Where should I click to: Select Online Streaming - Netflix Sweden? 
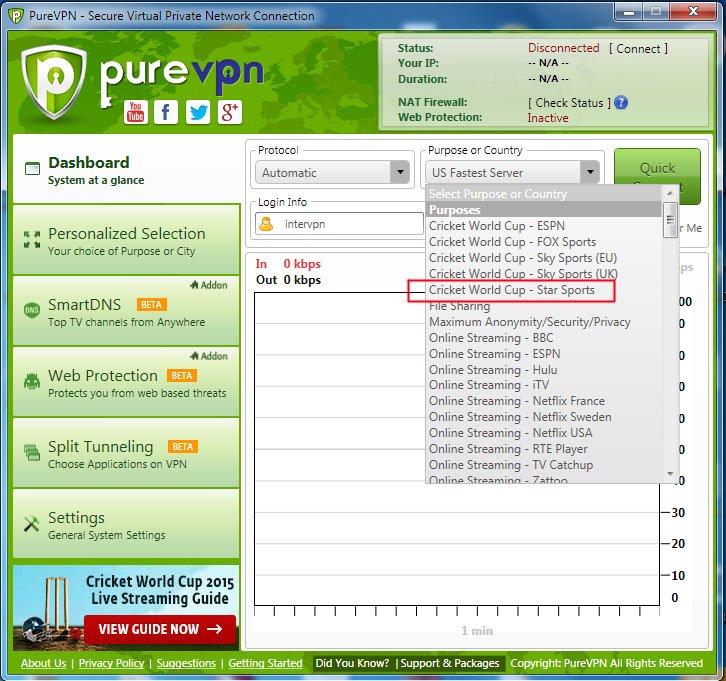point(544,417)
